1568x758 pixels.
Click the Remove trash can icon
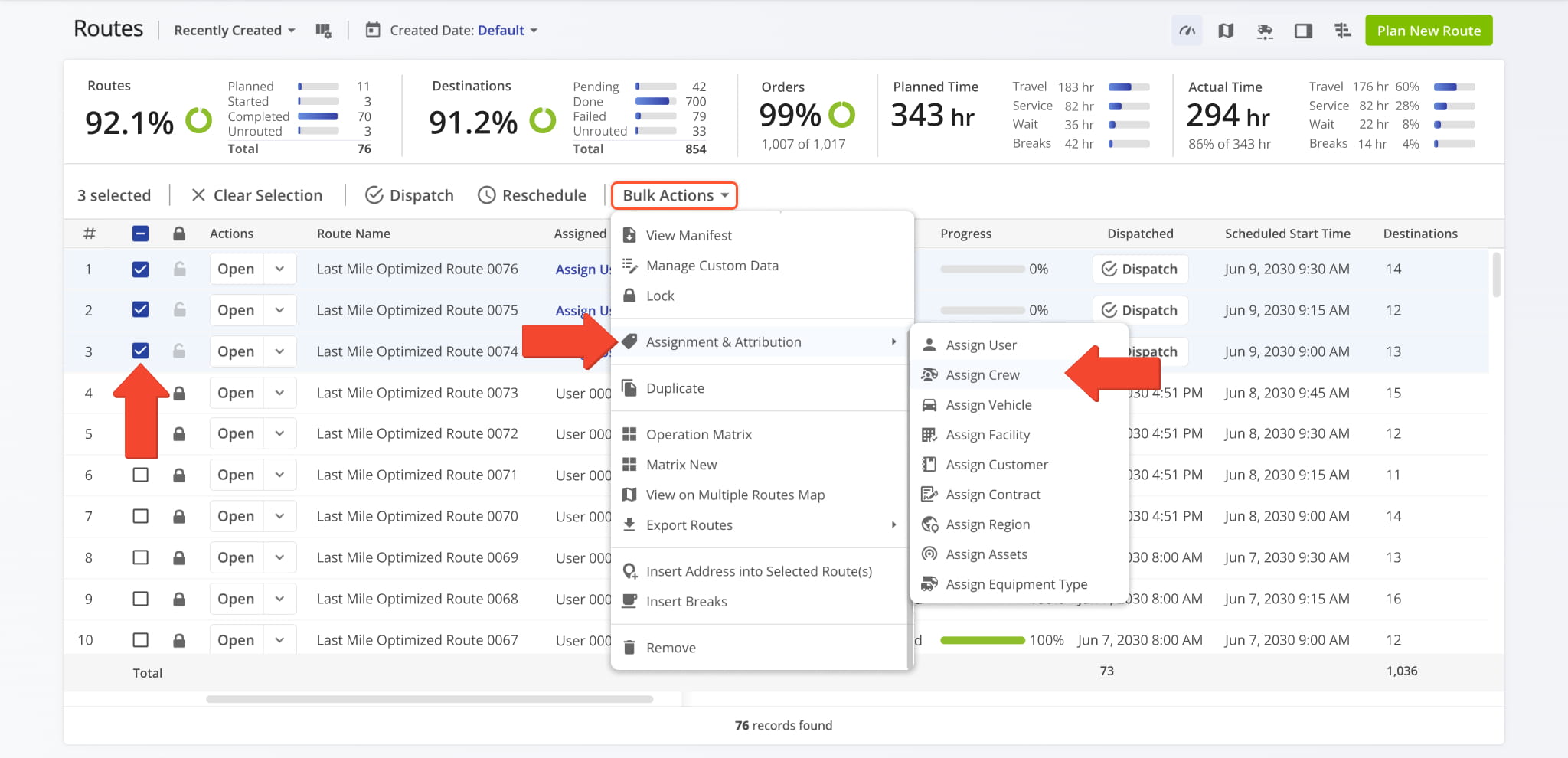pyautogui.click(x=629, y=647)
